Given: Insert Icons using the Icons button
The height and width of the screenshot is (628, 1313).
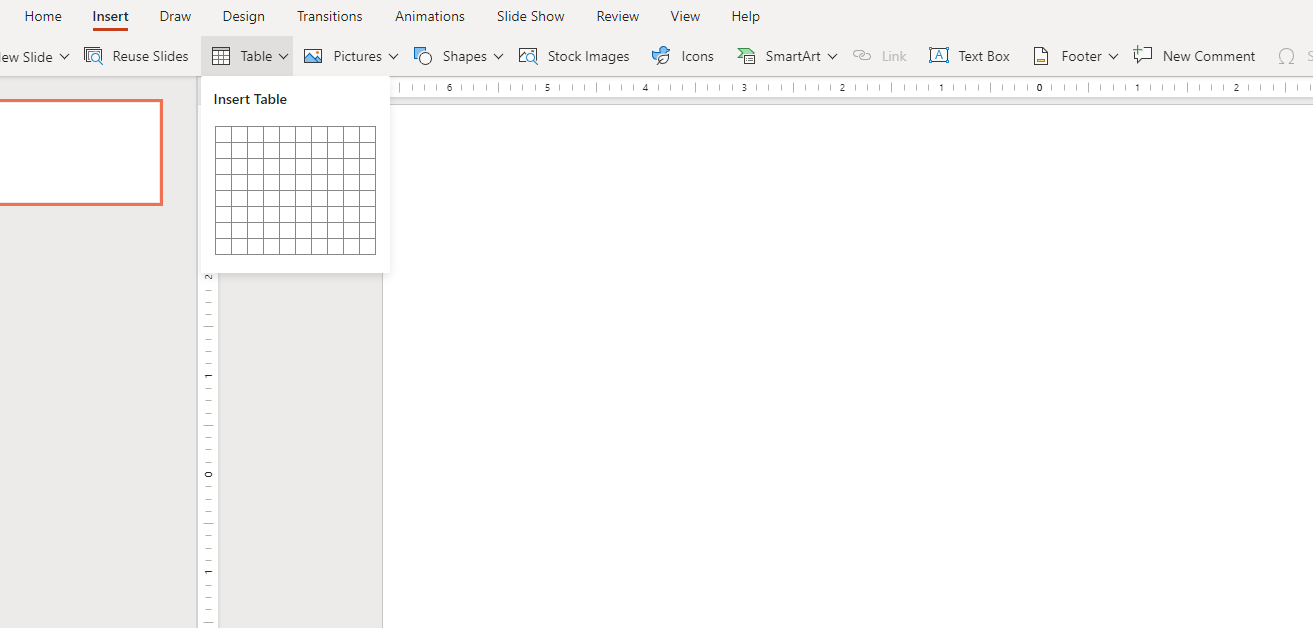Looking at the screenshot, I should click(x=683, y=56).
